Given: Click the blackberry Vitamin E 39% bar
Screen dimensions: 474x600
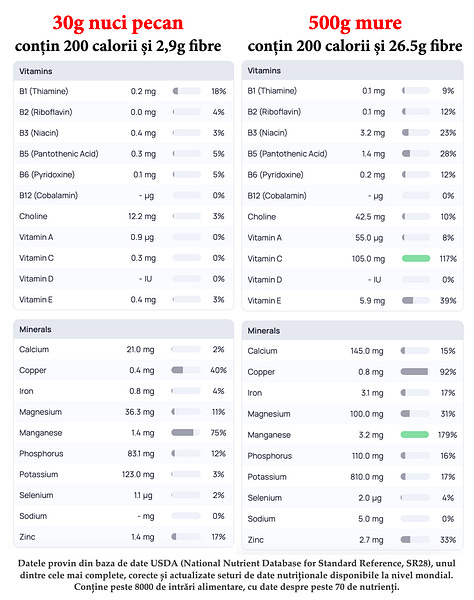Looking at the screenshot, I should tap(416, 300).
